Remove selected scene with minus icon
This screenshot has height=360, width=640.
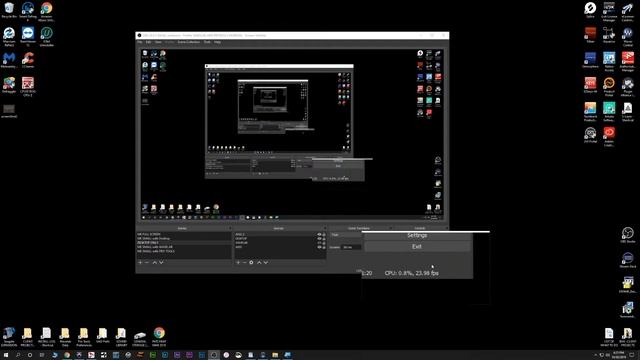(x=147, y=262)
